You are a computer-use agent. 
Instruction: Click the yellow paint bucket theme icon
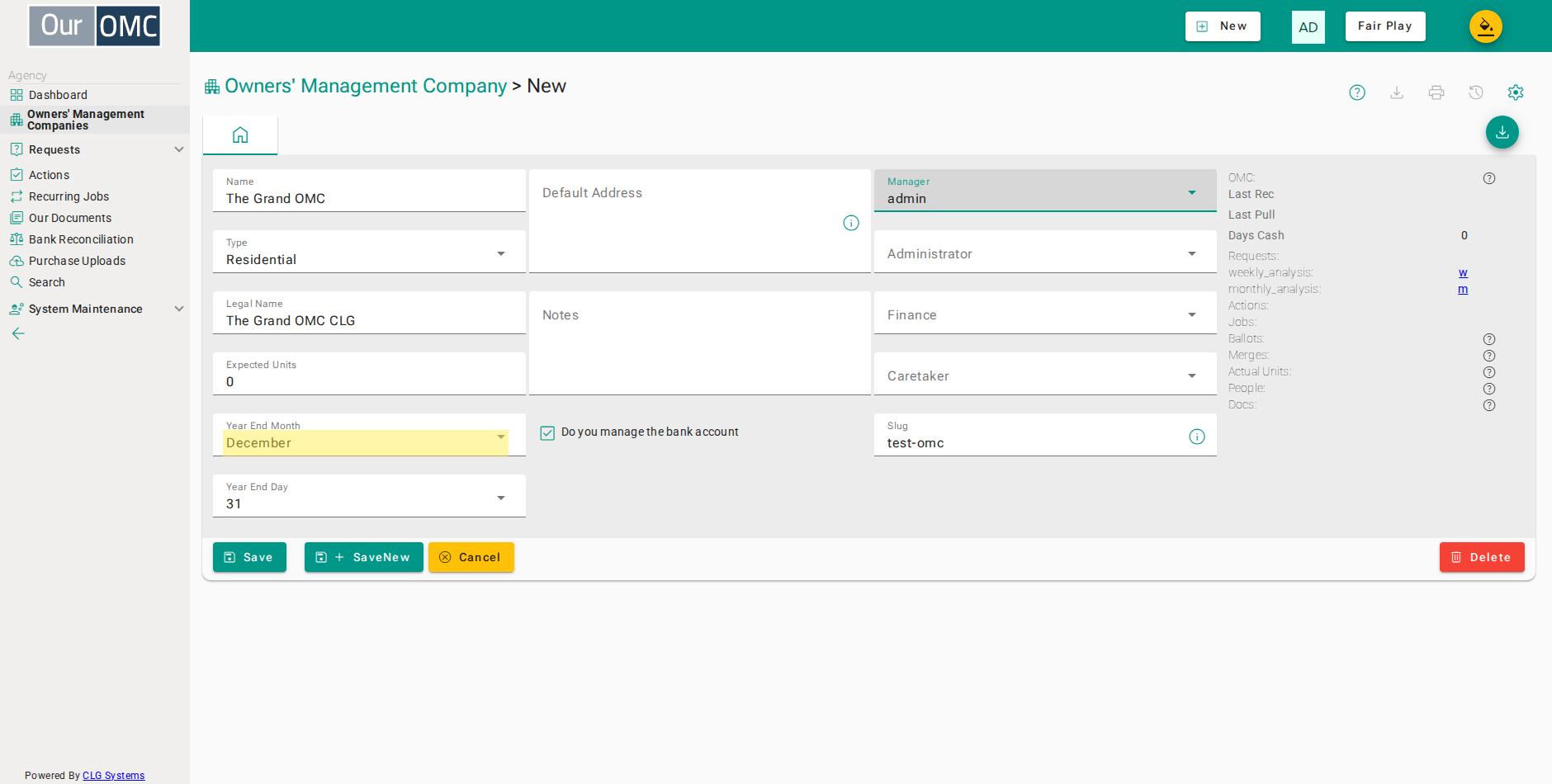coord(1486,26)
